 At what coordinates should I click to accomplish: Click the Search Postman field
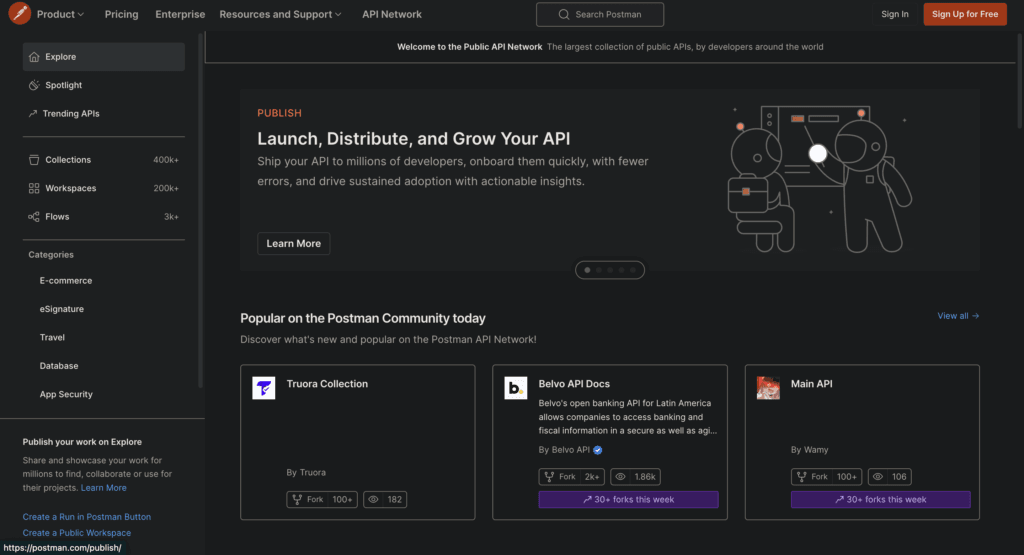coord(600,14)
